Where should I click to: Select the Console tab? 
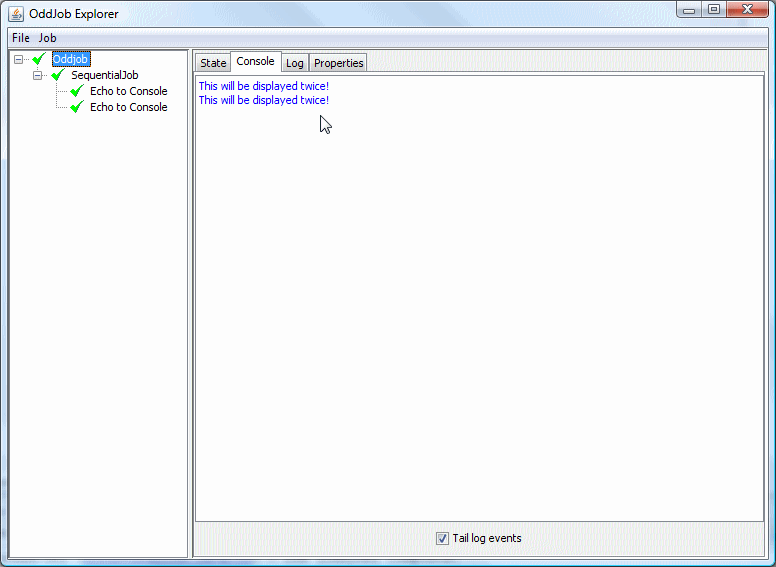(x=255, y=62)
